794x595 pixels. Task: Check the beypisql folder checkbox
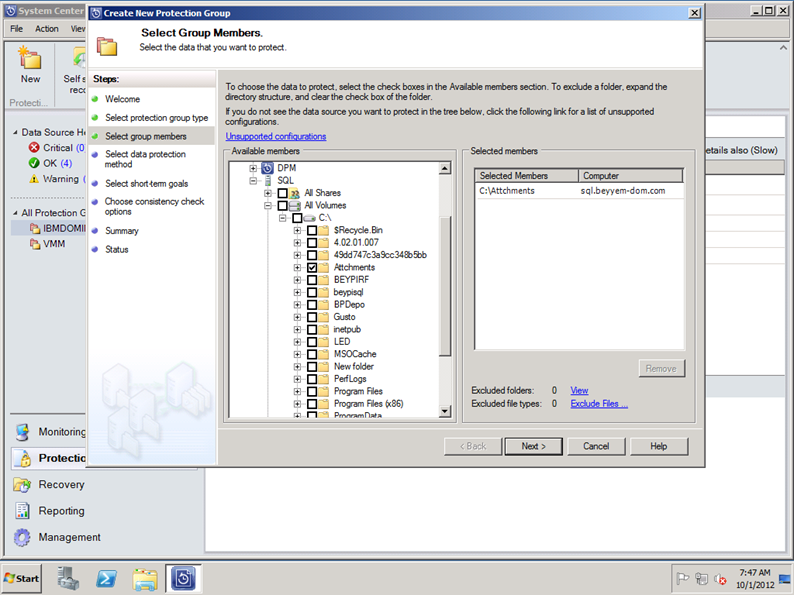coord(312,292)
